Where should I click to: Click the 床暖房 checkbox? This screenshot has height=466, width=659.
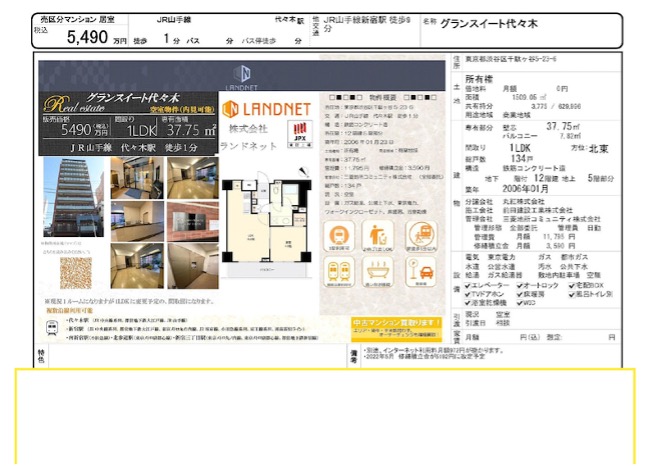[520, 294]
